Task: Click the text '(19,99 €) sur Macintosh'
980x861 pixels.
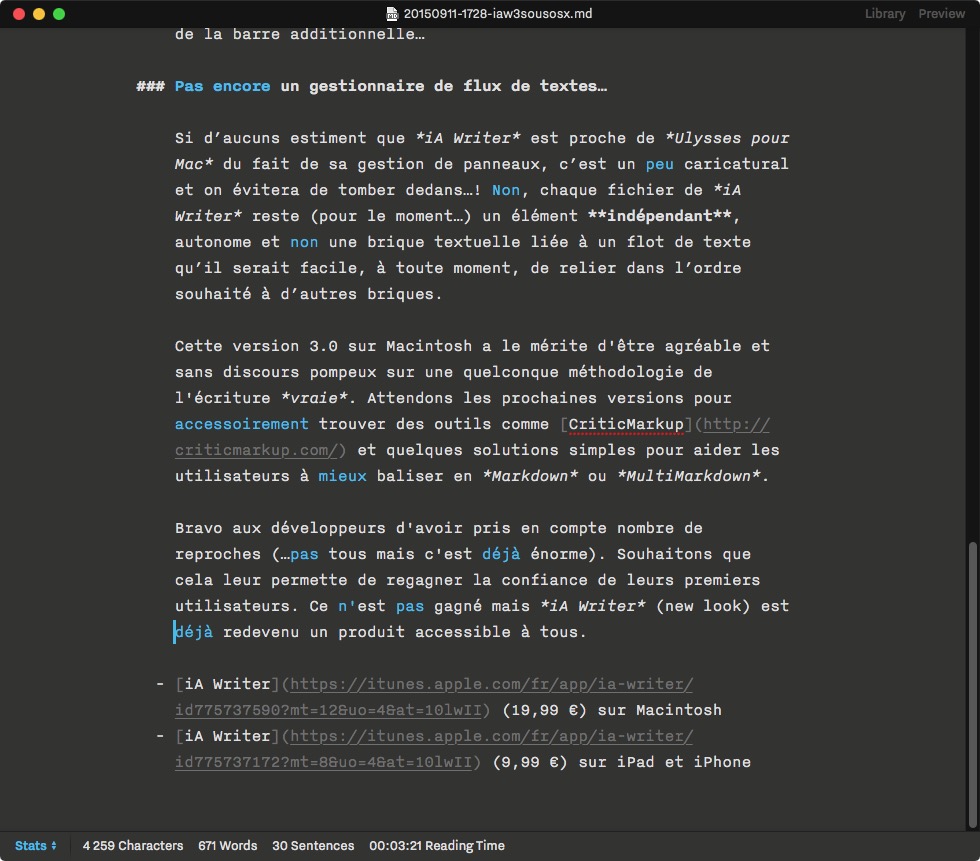Action: pyautogui.click(x=612, y=710)
